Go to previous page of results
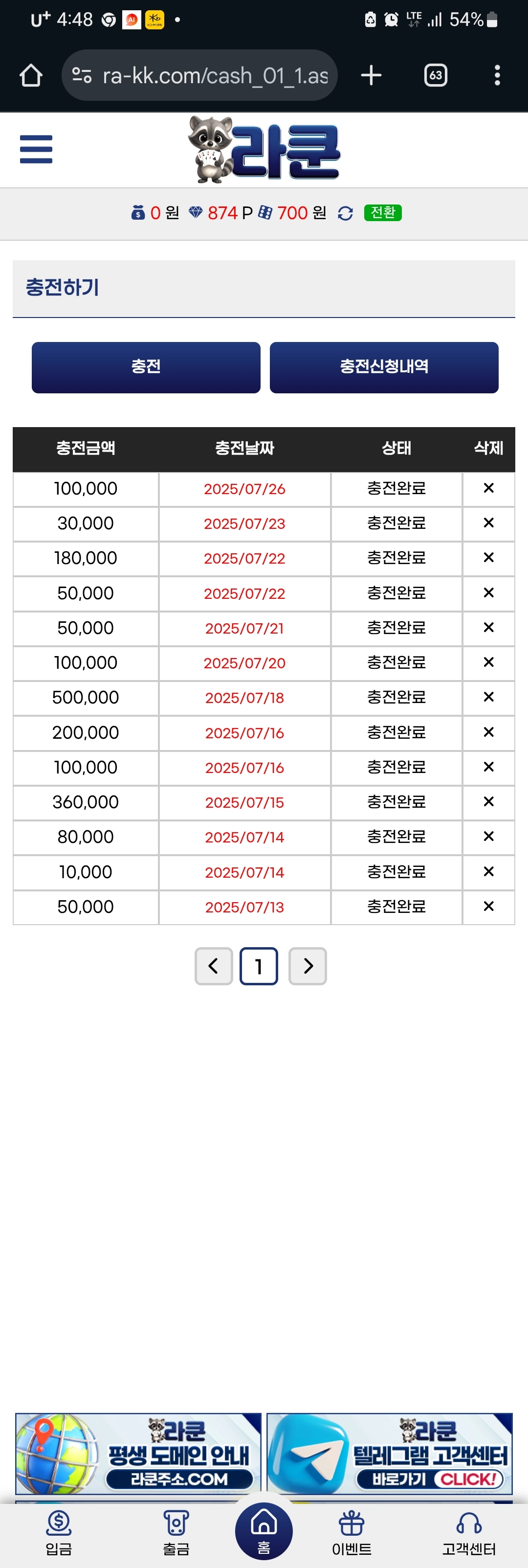Viewport: 528px width, 1568px height. click(214, 966)
